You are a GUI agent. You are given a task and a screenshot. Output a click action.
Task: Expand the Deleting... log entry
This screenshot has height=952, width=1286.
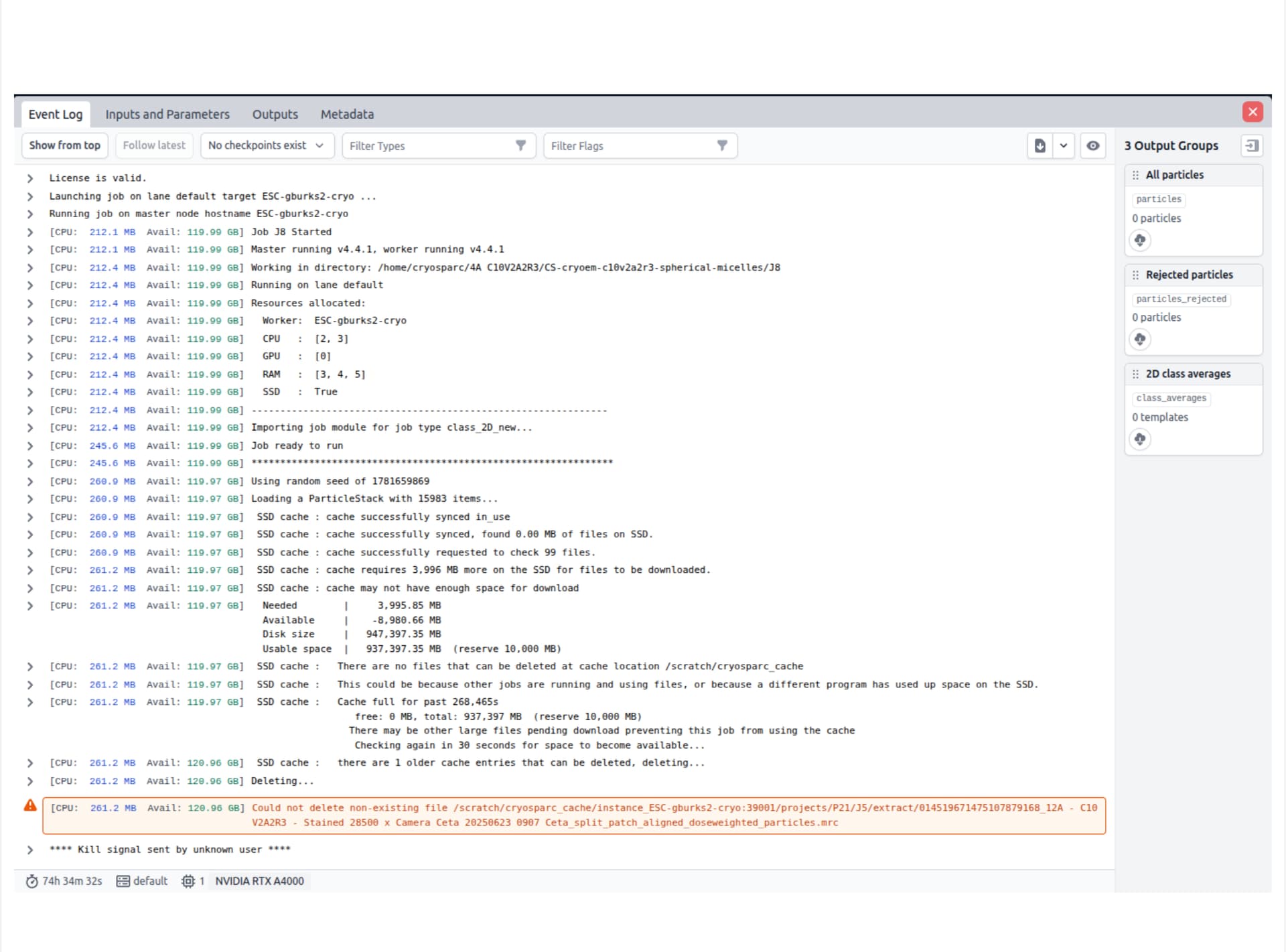(30, 781)
